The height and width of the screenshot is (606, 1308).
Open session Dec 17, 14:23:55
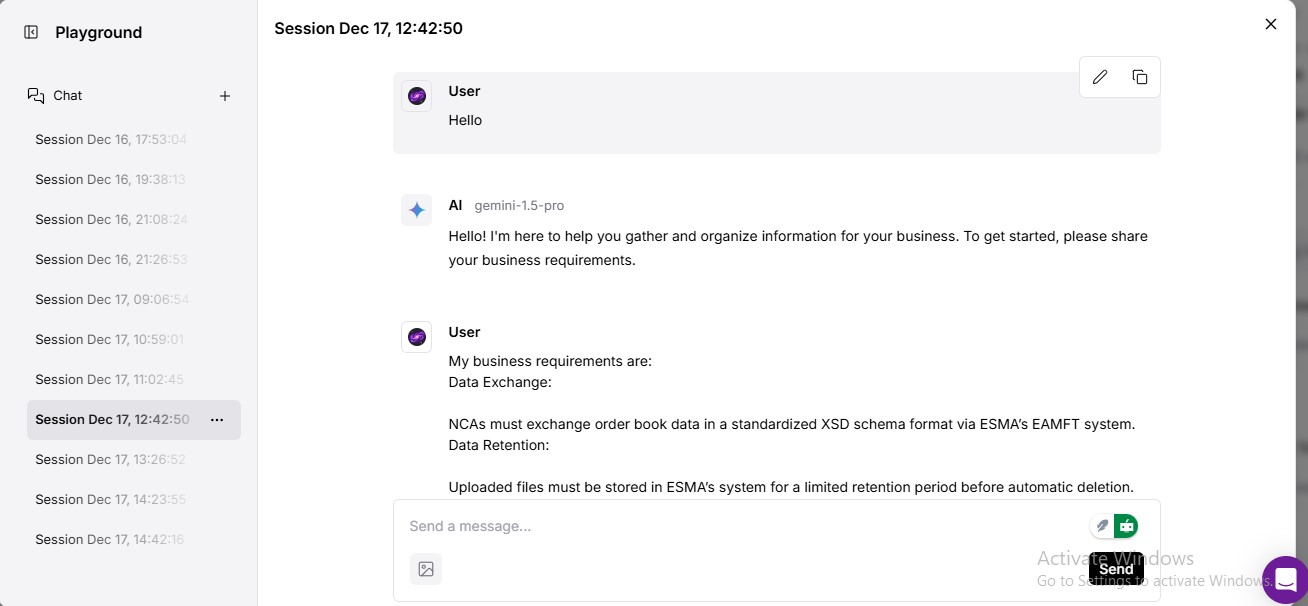tap(111, 500)
